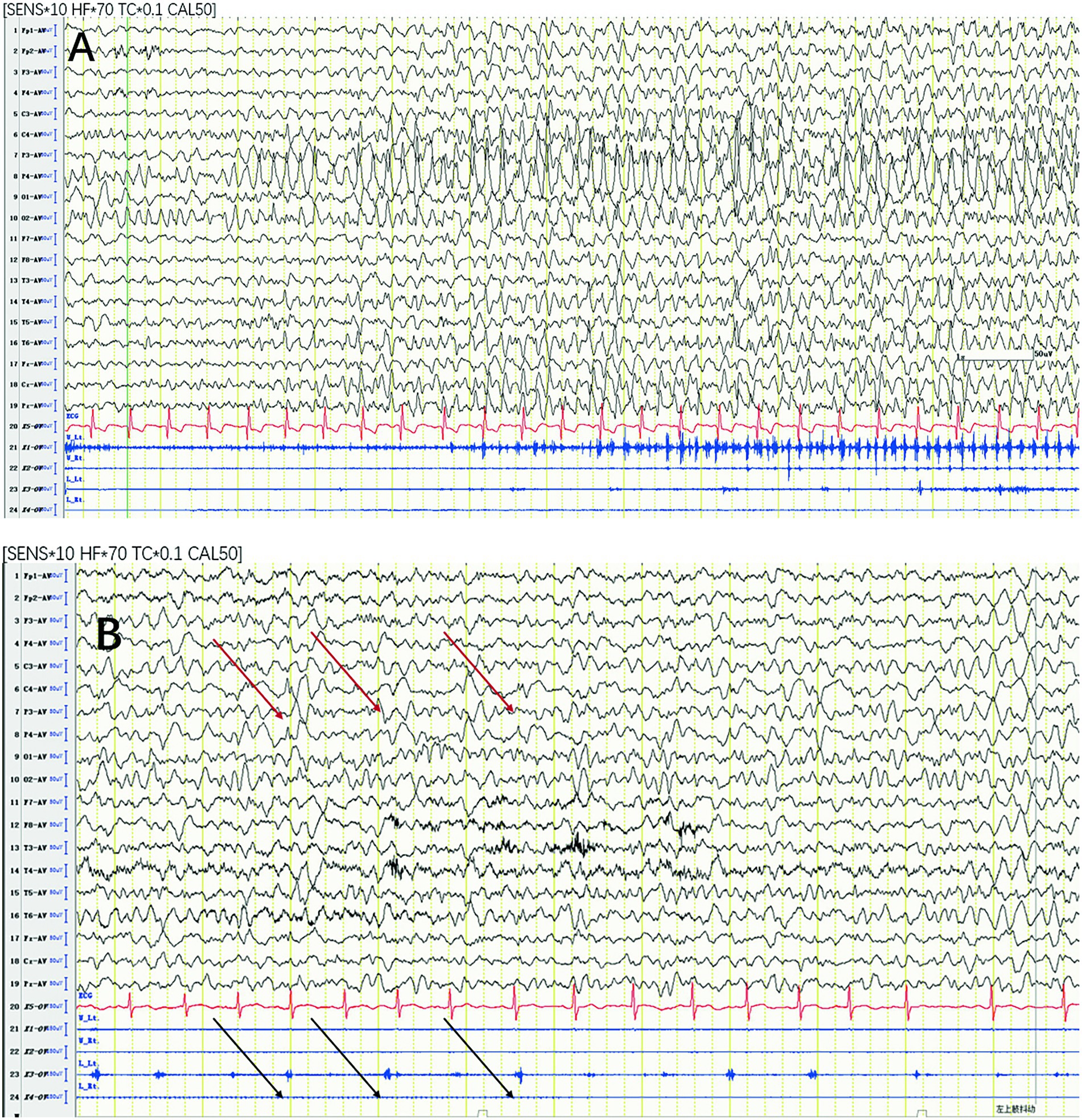This screenshot has width=1082, height=1120.
Task: Select channel X4-OV label in panel B
Action: coord(35,1098)
